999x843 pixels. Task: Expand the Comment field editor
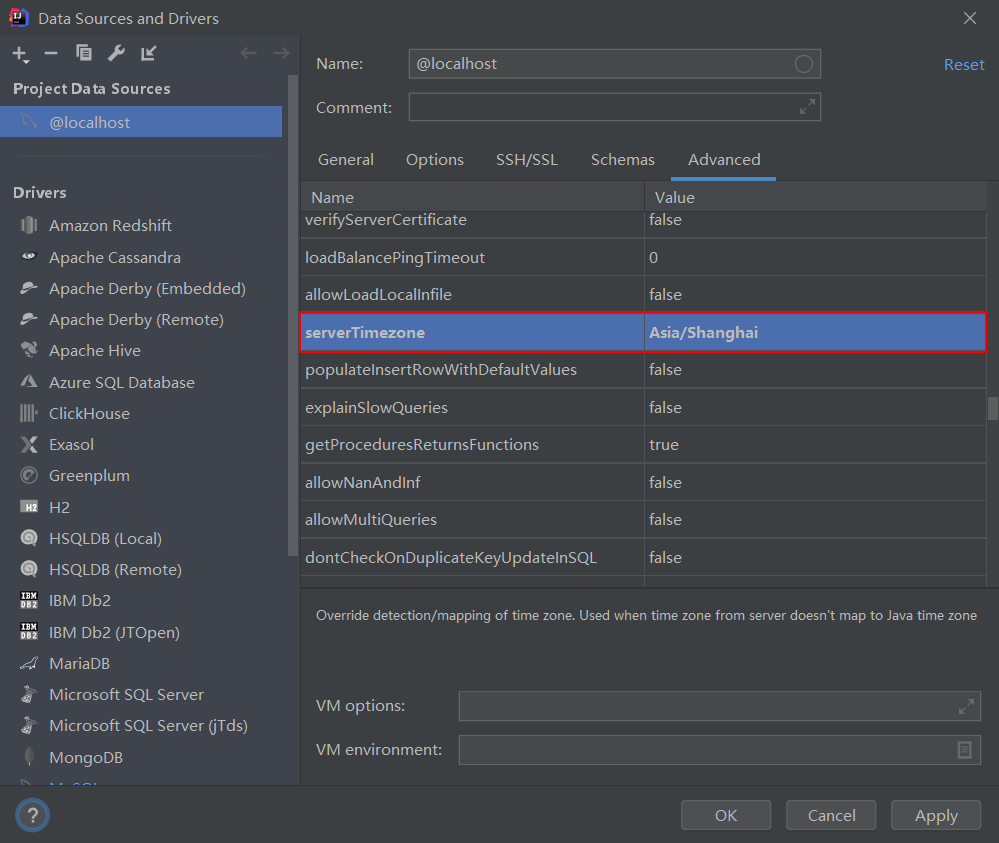click(807, 107)
